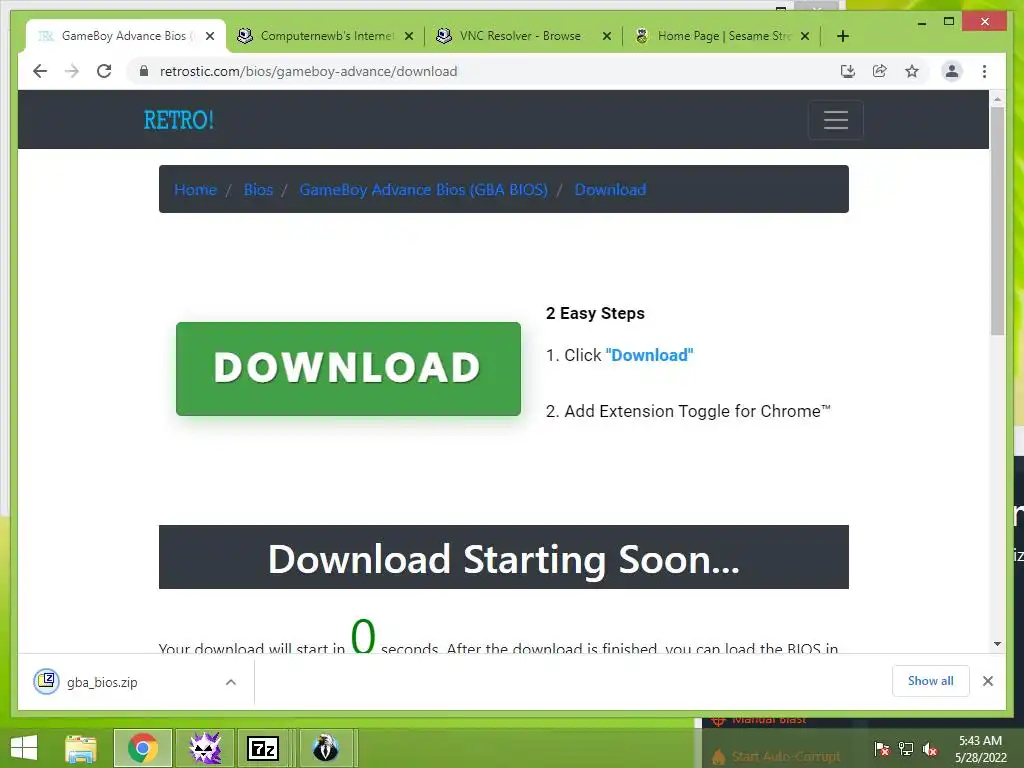Viewport: 1024px width, 768px height.
Task: Click the browser forward arrow
Action: pyautogui.click(x=72, y=71)
